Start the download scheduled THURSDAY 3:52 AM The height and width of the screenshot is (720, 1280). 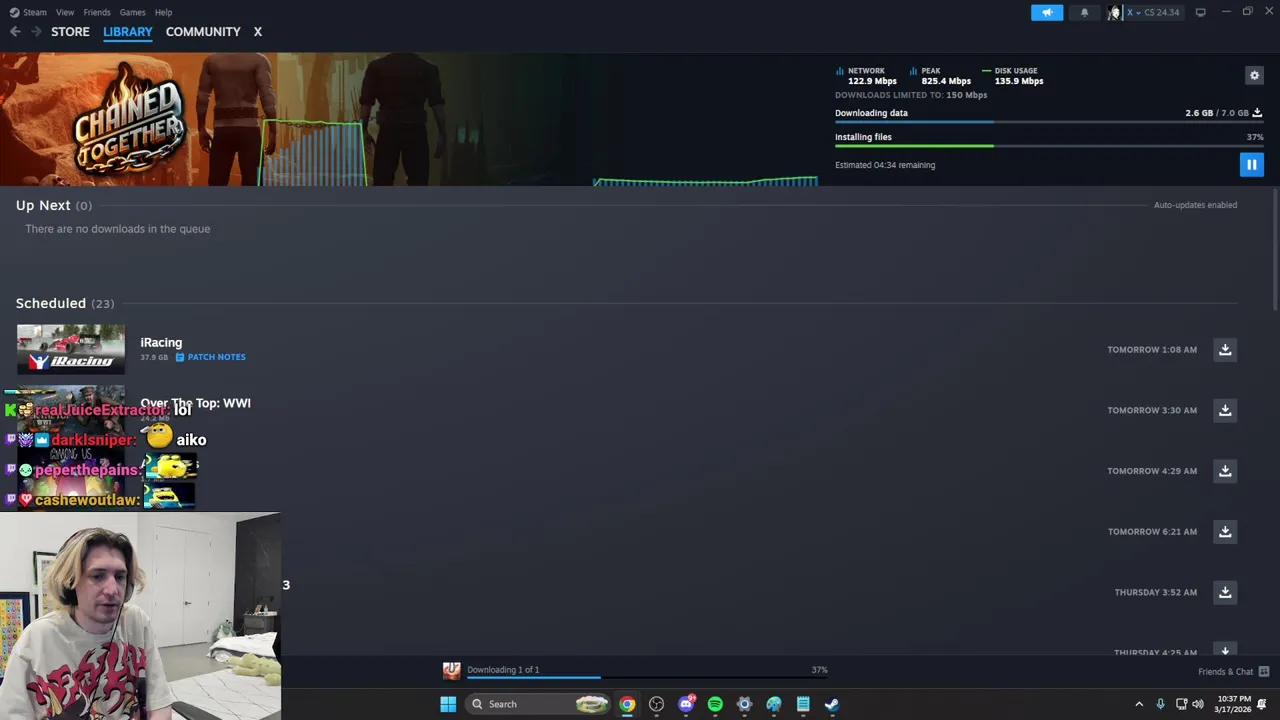(1225, 592)
